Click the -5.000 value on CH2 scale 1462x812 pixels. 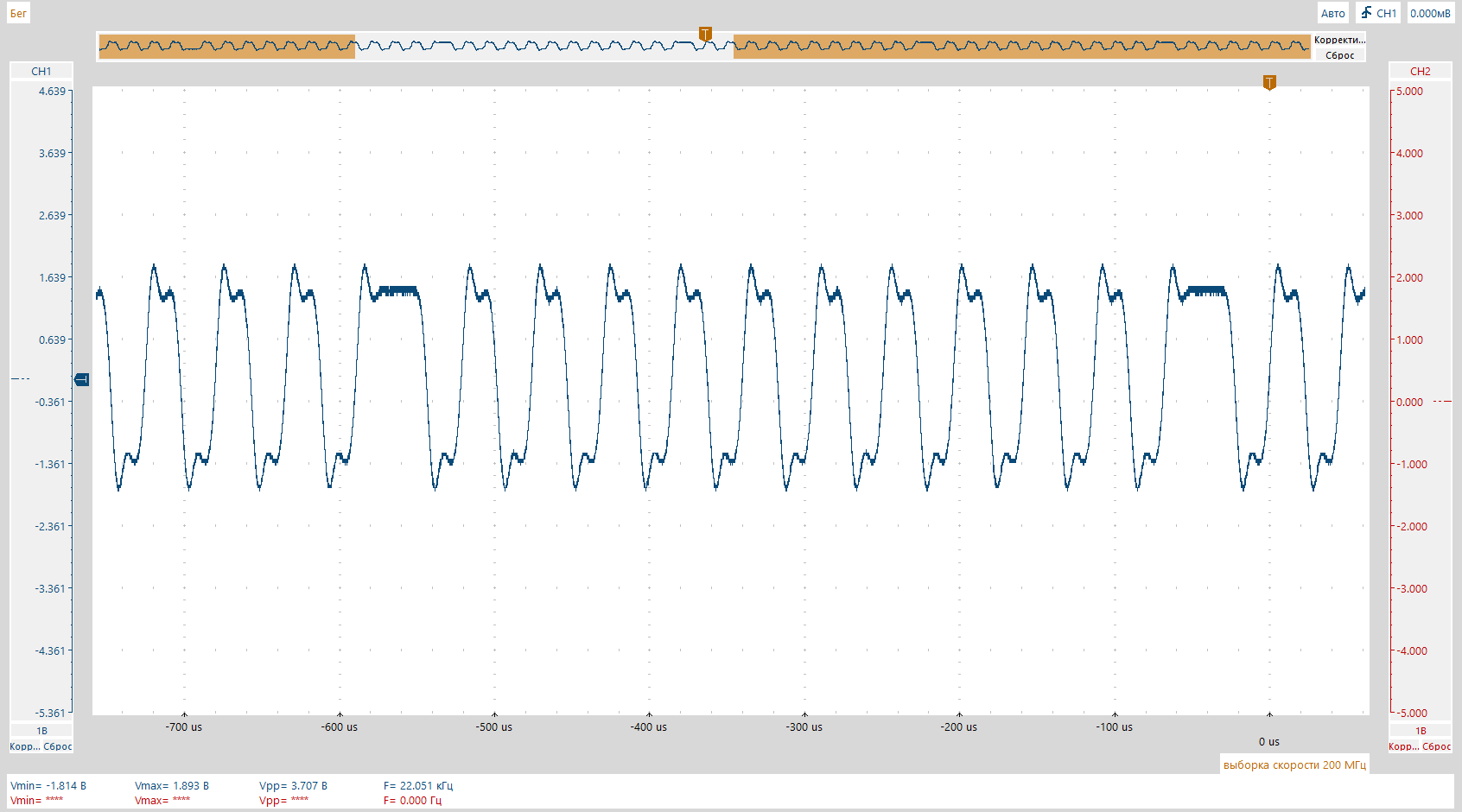click(1412, 713)
